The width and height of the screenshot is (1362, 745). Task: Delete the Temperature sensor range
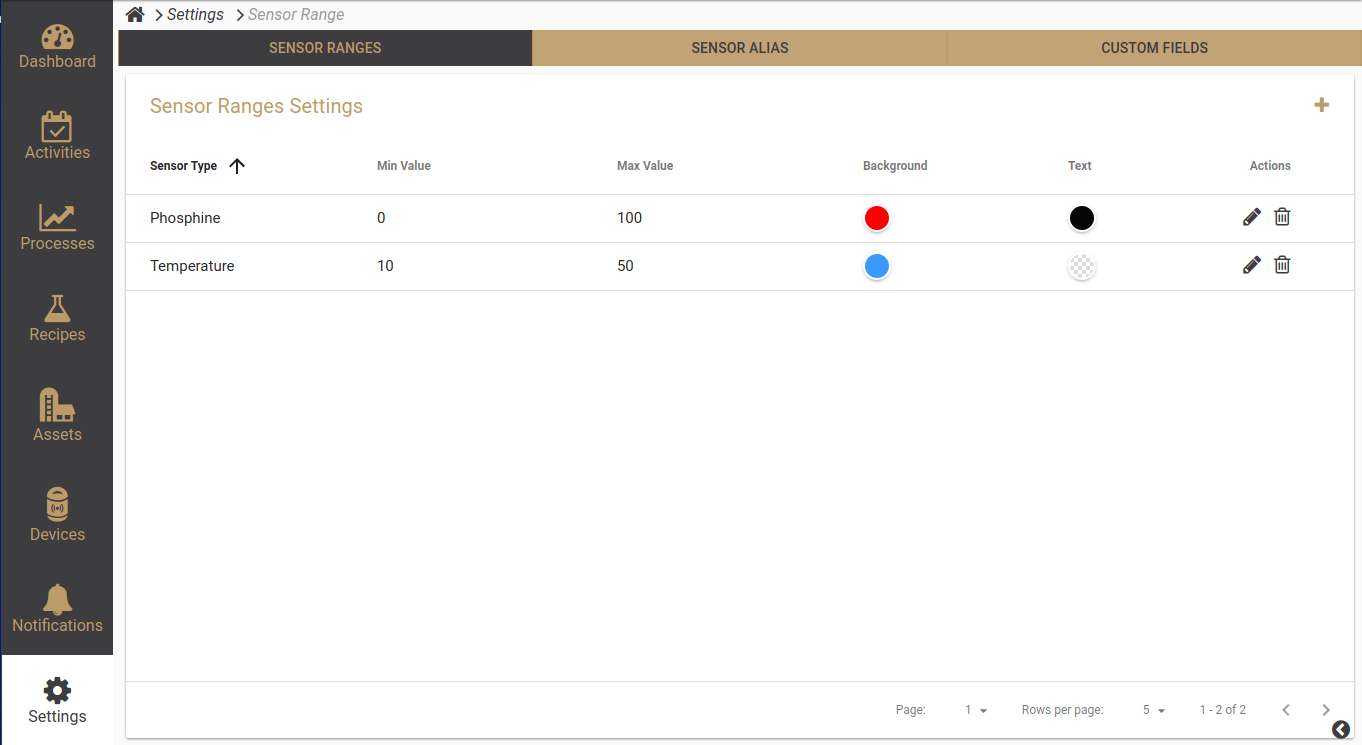point(1282,265)
